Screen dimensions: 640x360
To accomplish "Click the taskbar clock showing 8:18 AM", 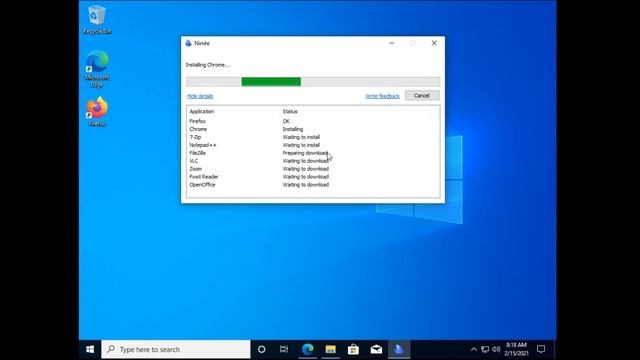I will coord(516,349).
